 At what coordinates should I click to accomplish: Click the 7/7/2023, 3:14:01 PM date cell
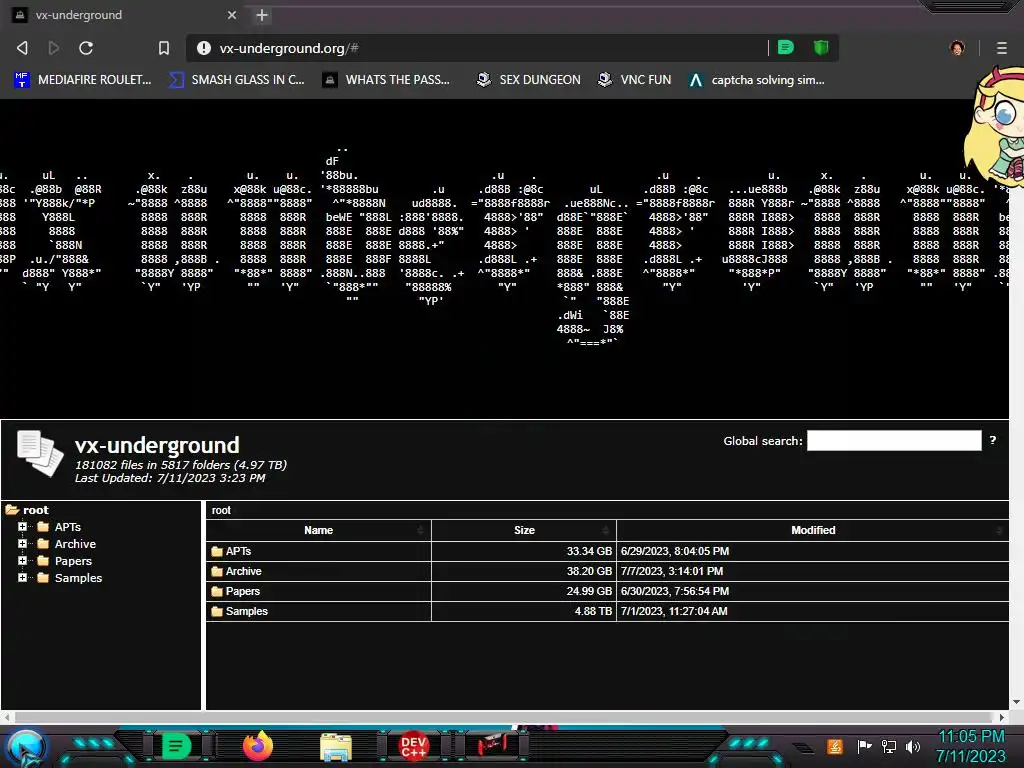(x=812, y=571)
